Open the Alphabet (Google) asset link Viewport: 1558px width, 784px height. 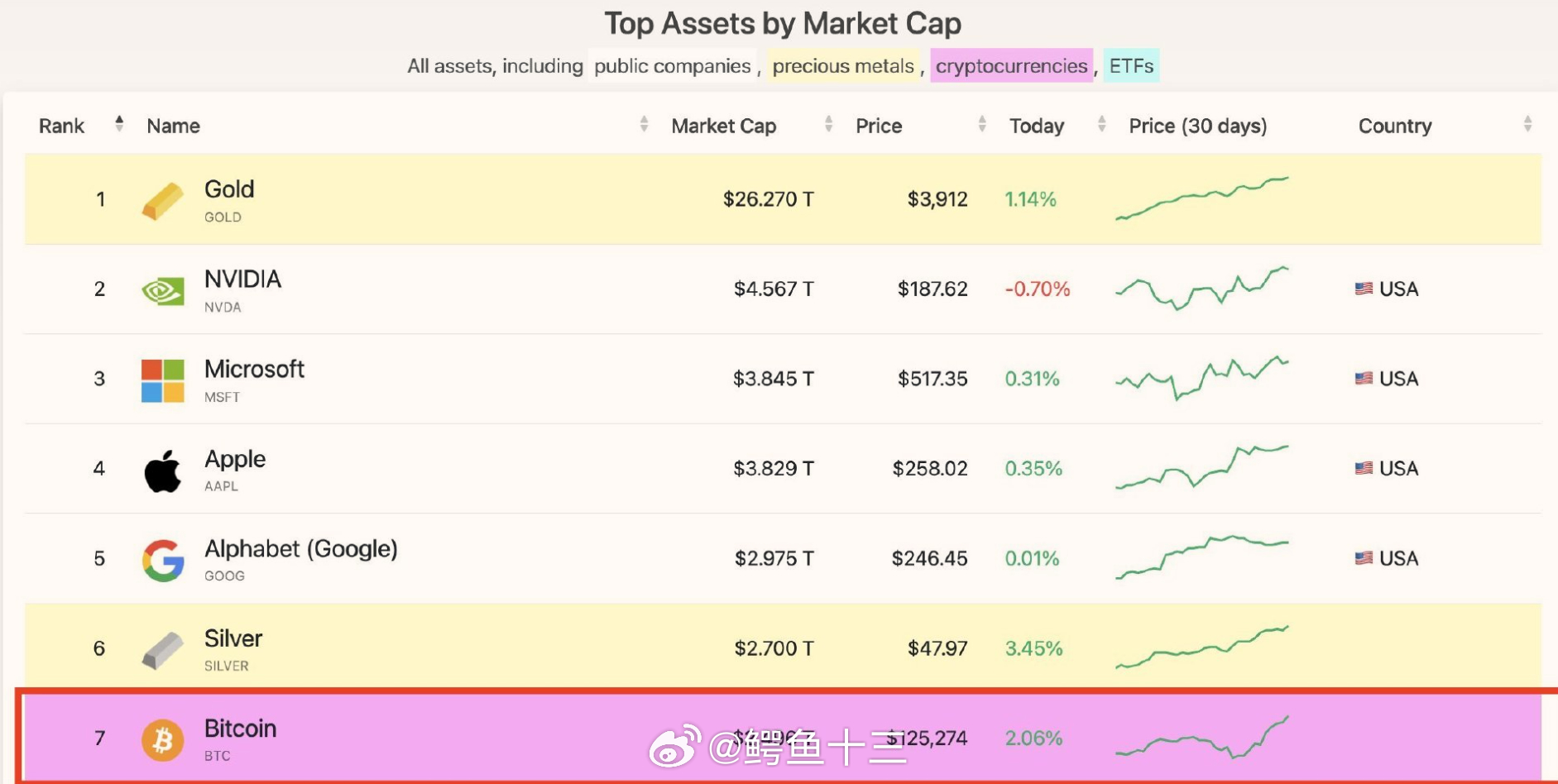point(300,549)
